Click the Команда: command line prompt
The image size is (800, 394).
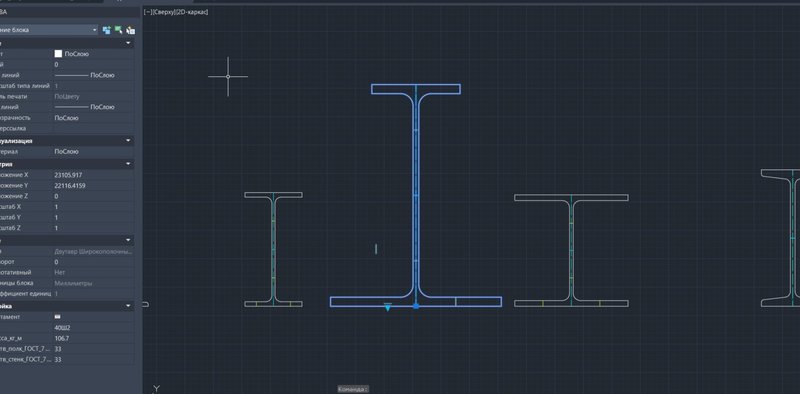(353, 389)
